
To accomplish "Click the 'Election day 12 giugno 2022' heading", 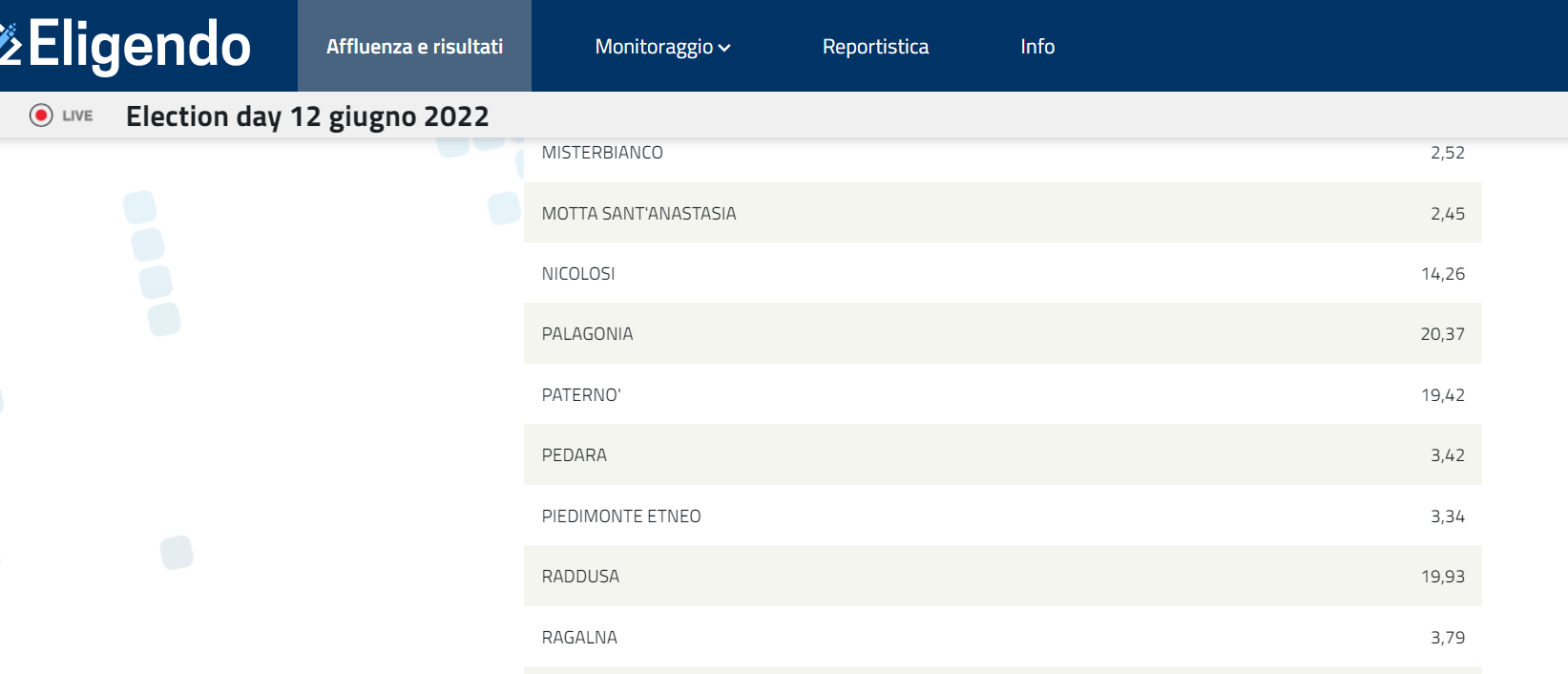I will point(307,116).
